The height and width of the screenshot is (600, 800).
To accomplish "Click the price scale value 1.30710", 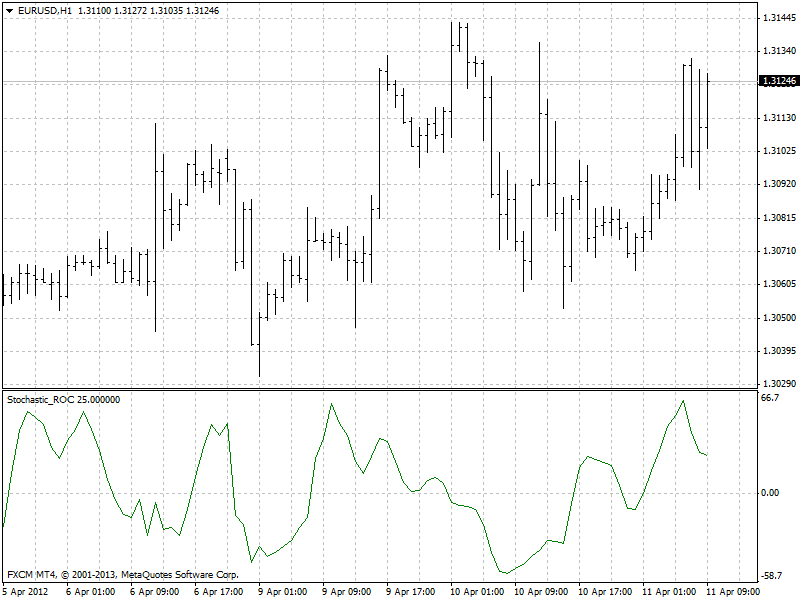I will [780, 251].
